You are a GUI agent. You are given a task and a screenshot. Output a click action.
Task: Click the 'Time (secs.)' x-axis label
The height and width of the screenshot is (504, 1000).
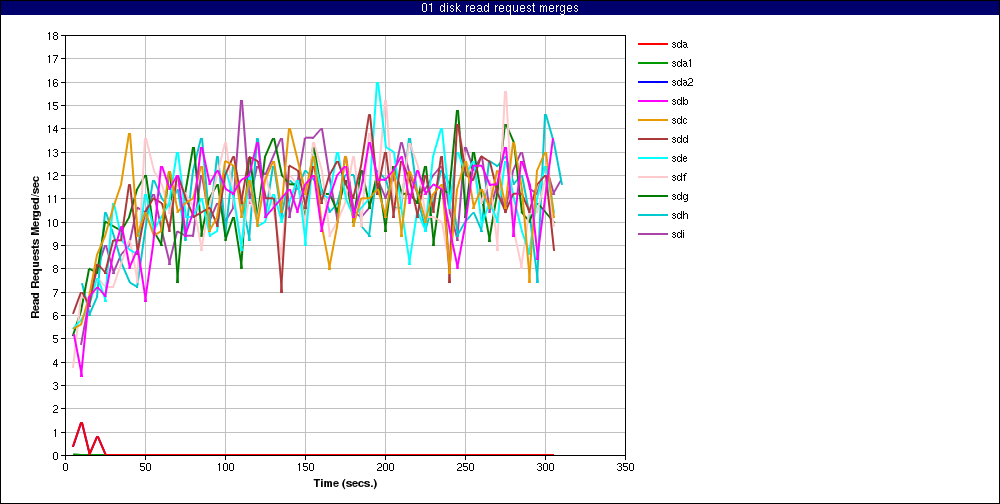point(345,484)
